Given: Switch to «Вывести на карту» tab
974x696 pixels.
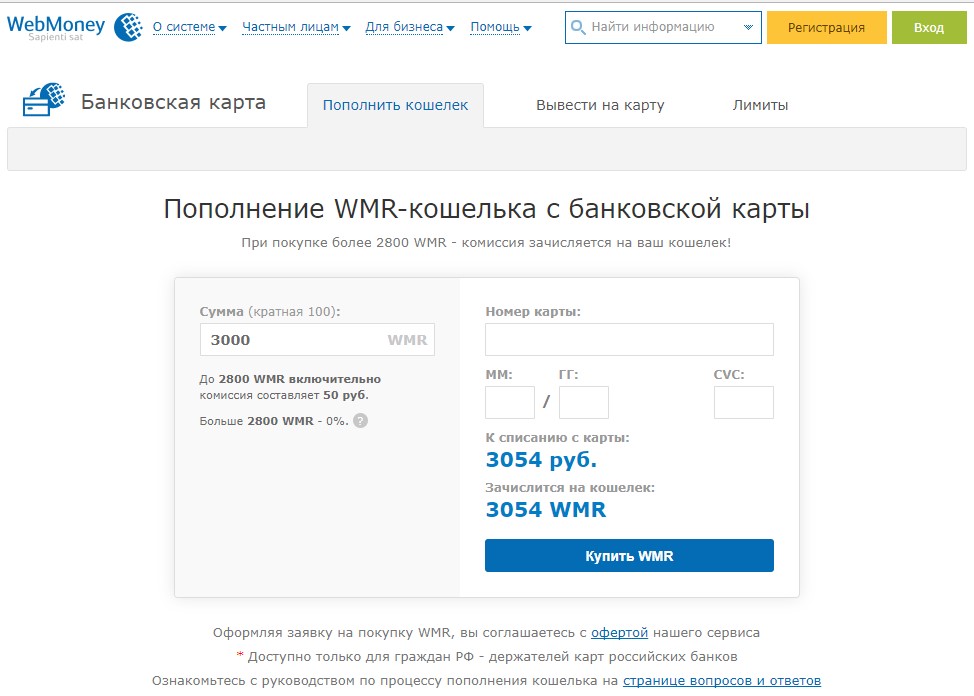Looking at the screenshot, I should (600, 105).
